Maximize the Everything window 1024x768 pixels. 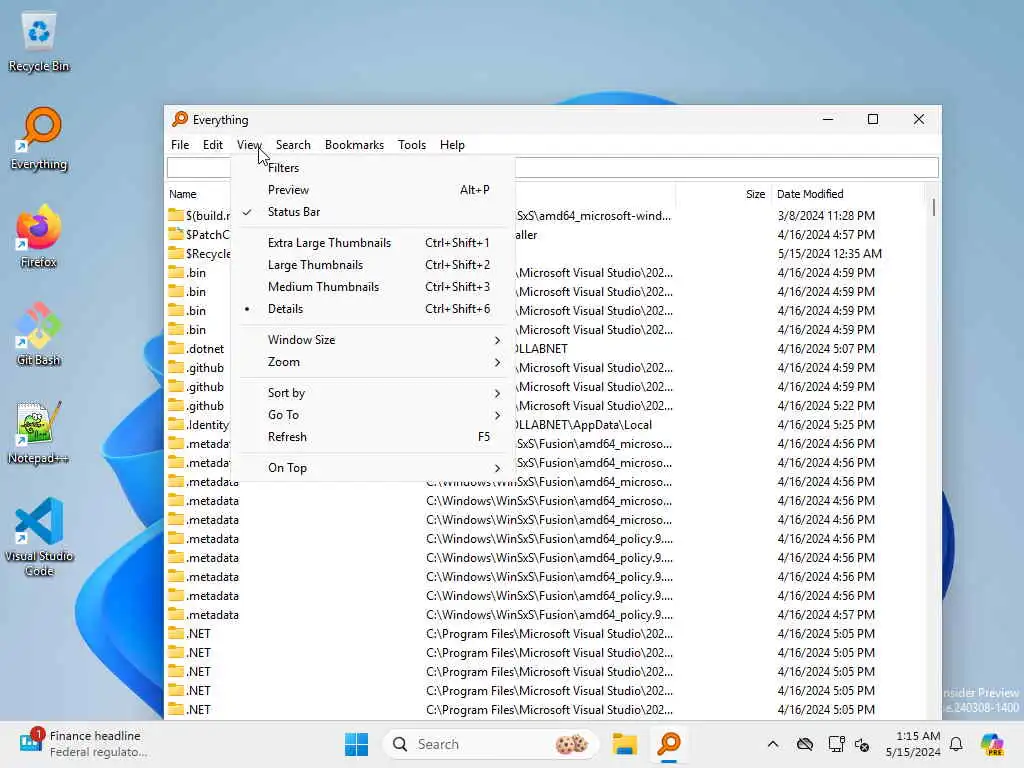pyautogui.click(x=872, y=119)
